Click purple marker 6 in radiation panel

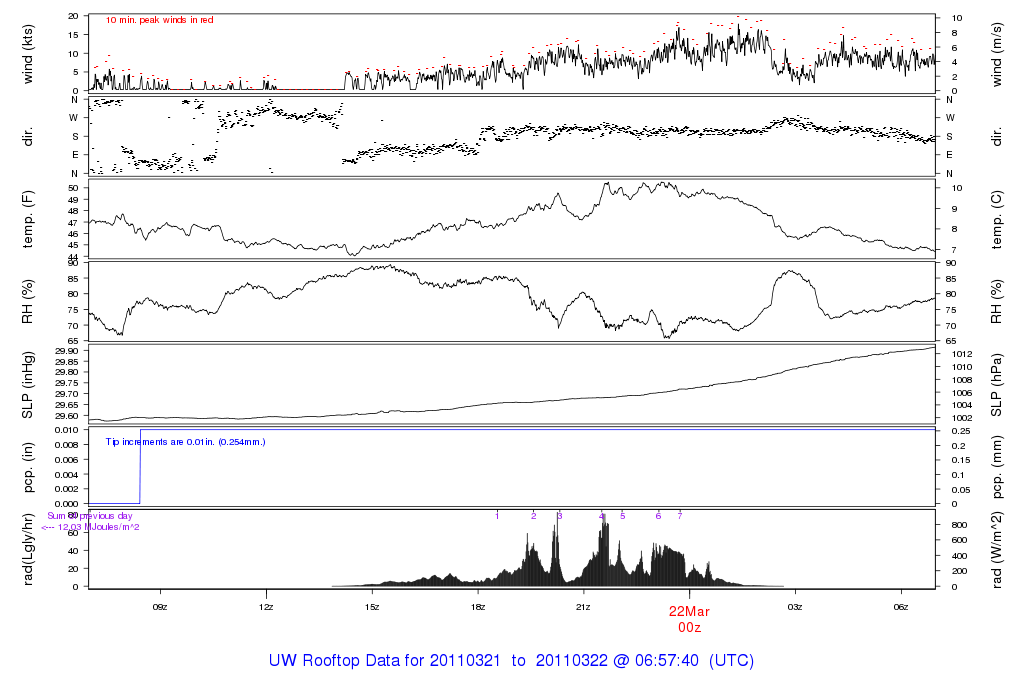(658, 516)
